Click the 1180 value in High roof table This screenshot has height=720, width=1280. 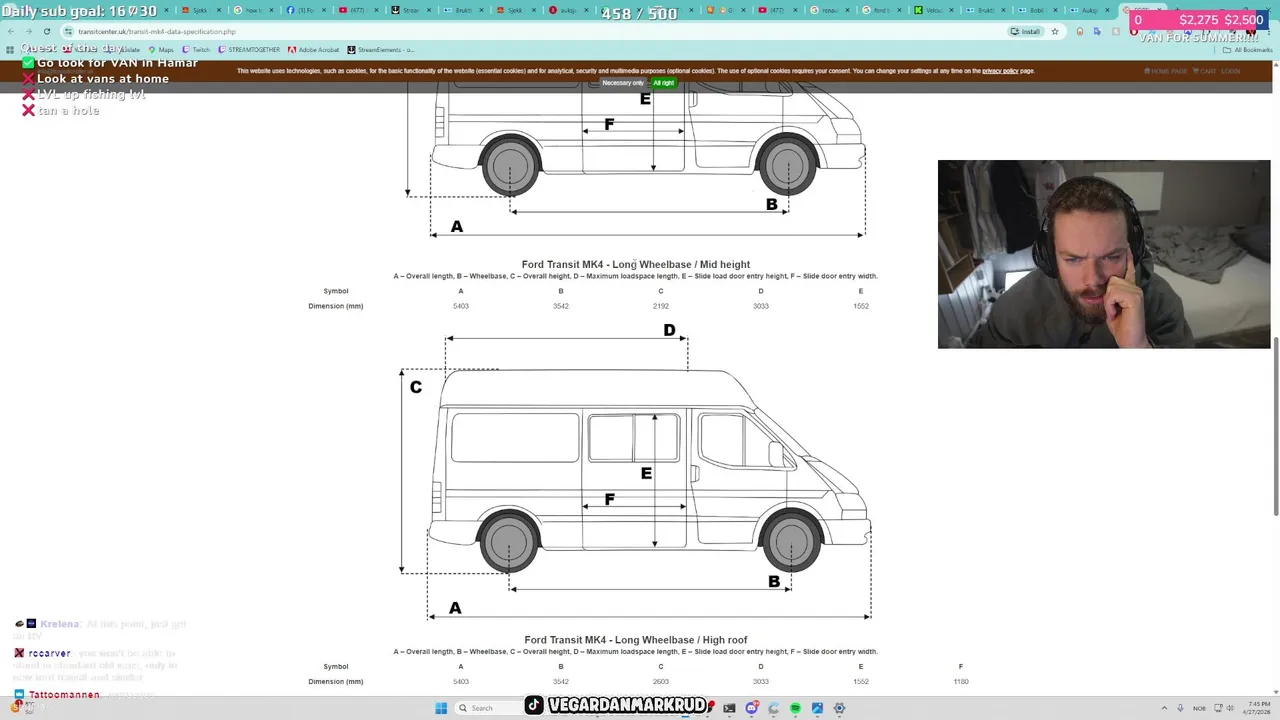(x=961, y=681)
